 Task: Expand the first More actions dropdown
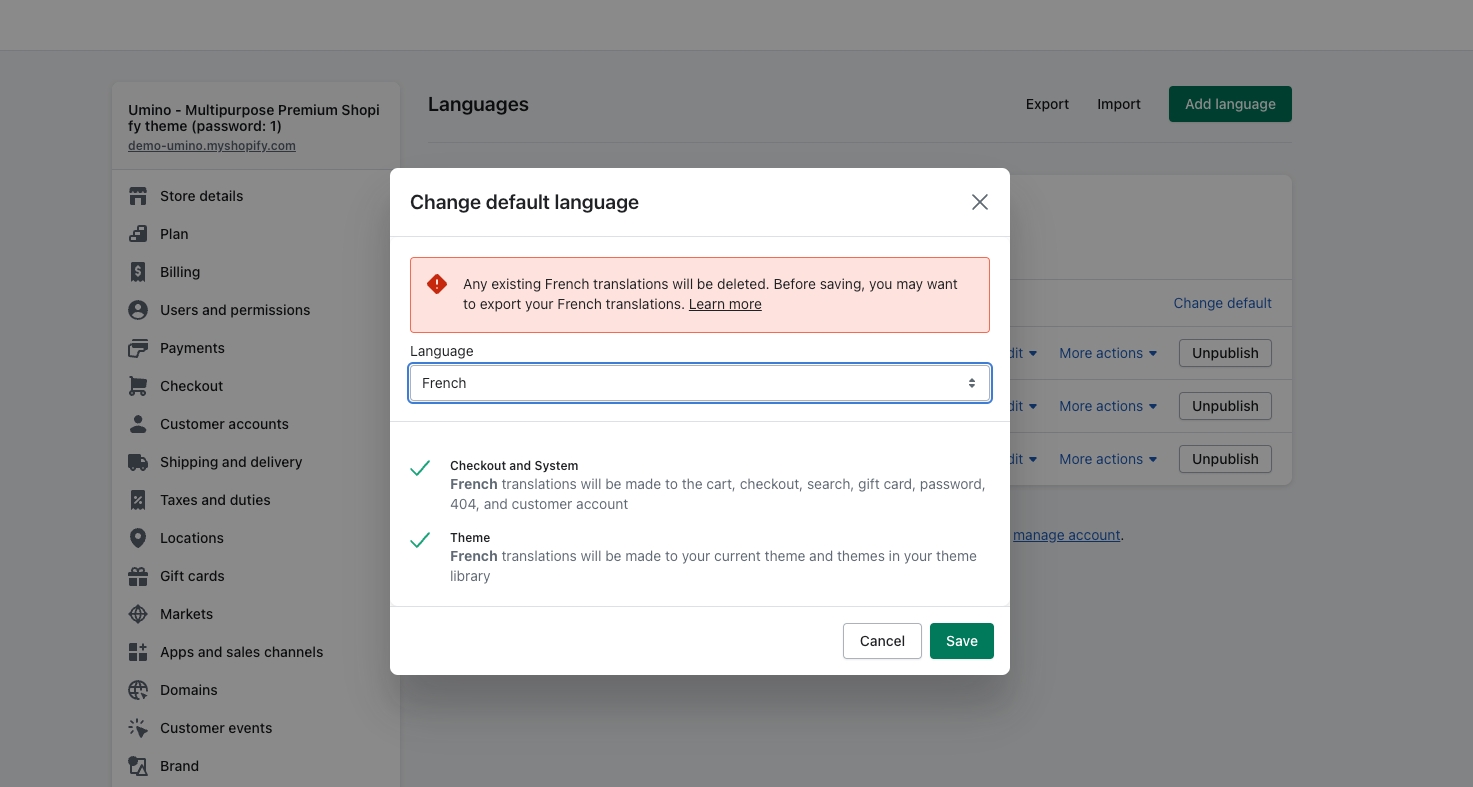(x=1108, y=353)
